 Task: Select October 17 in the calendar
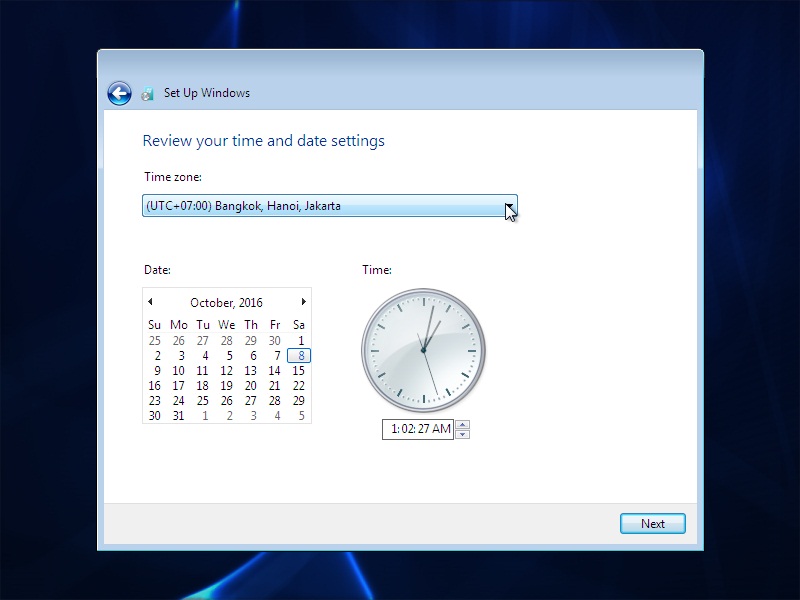tap(178, 386)
